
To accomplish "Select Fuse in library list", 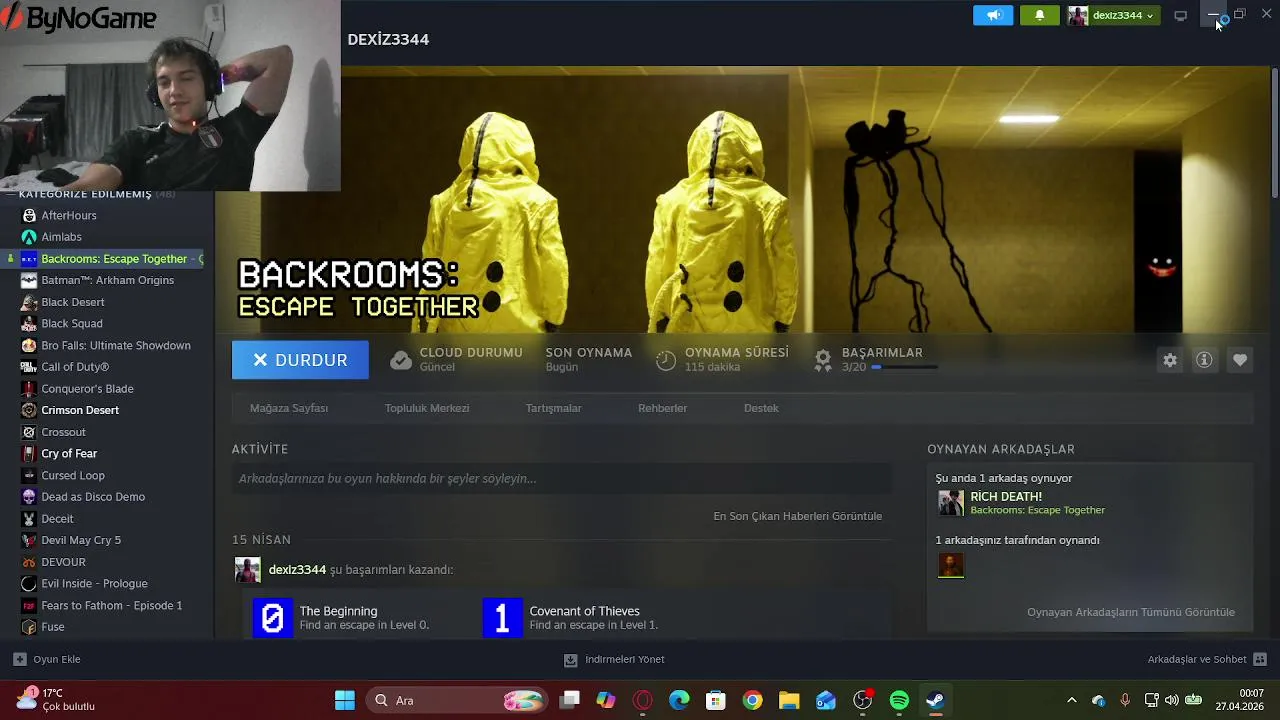I will point(52,627).
